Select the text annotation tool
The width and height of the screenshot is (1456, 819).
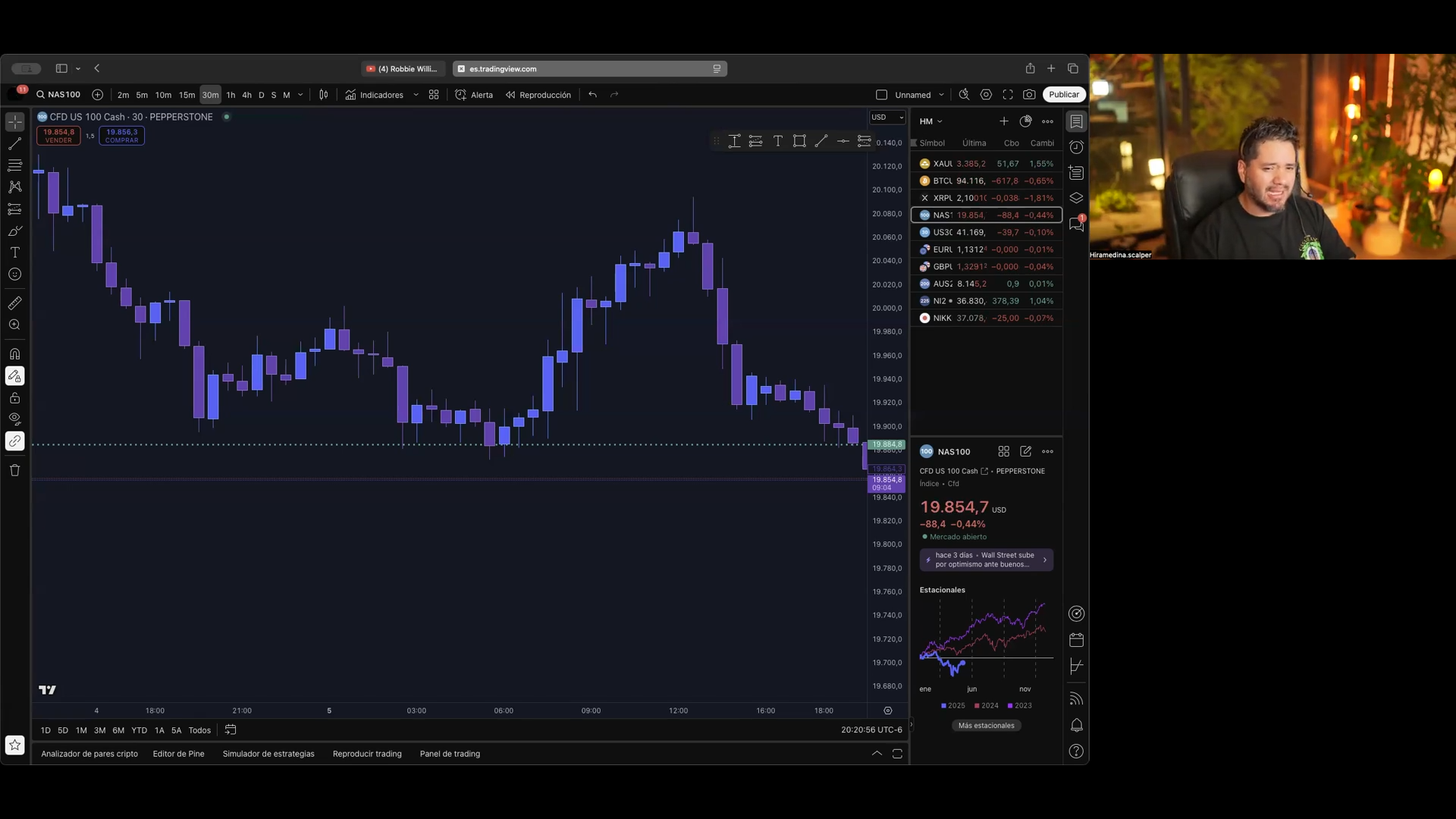point(14,253)
